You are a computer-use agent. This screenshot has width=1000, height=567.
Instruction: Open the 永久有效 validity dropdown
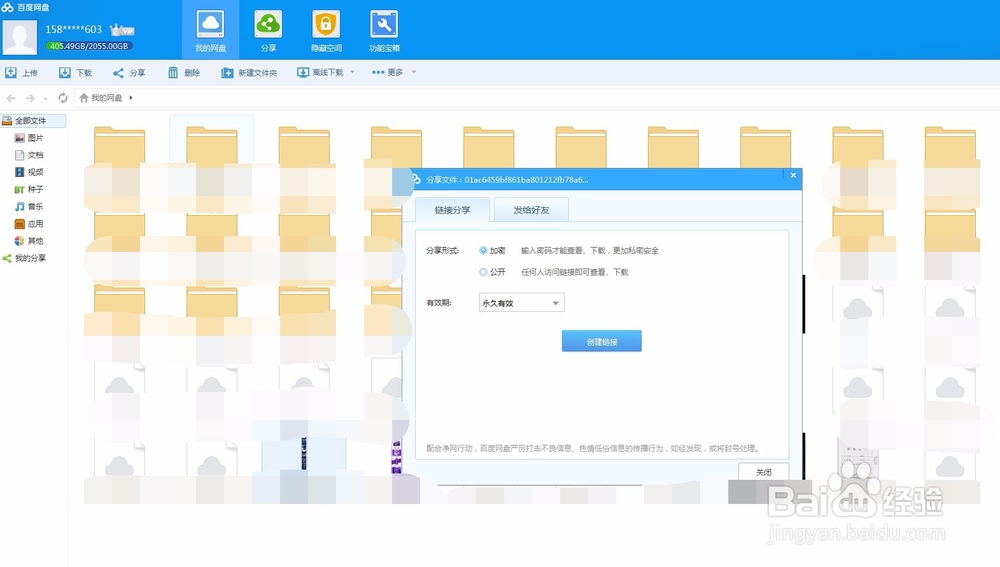[522, 303]
